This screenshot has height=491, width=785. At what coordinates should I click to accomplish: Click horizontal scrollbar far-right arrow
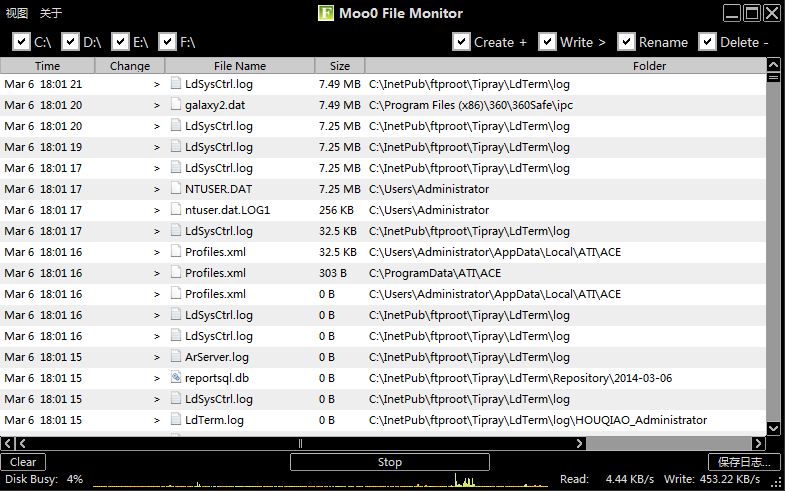[758, 443]
